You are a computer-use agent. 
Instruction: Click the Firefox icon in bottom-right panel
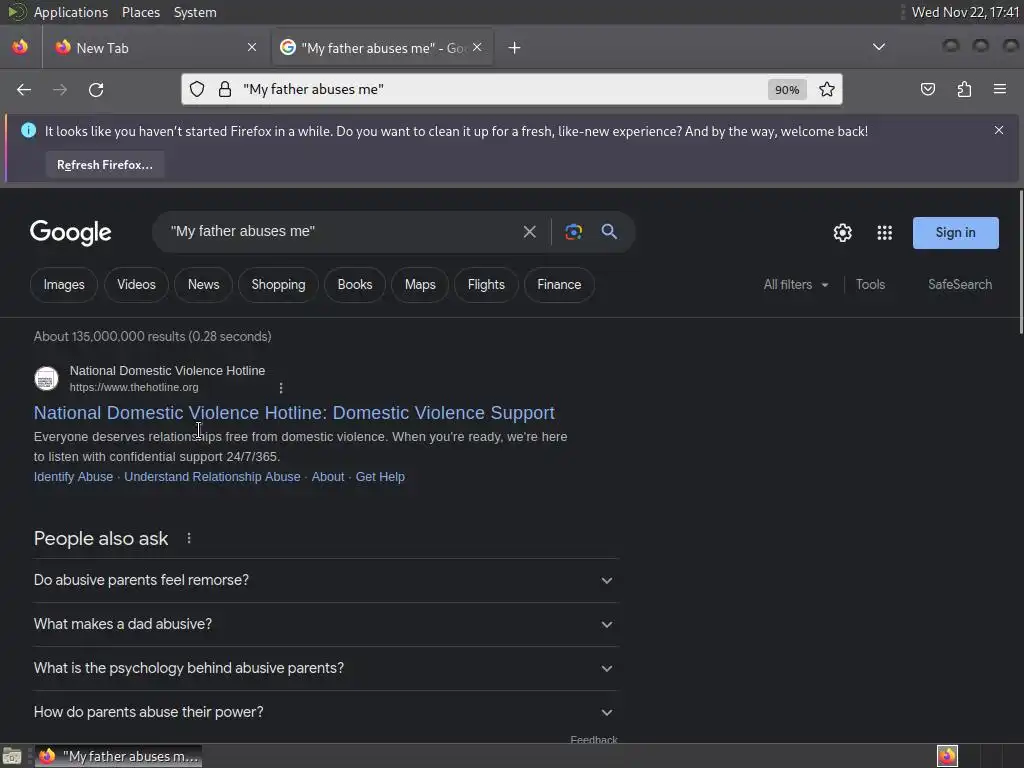pyautogui.click(x=947, y=756)
